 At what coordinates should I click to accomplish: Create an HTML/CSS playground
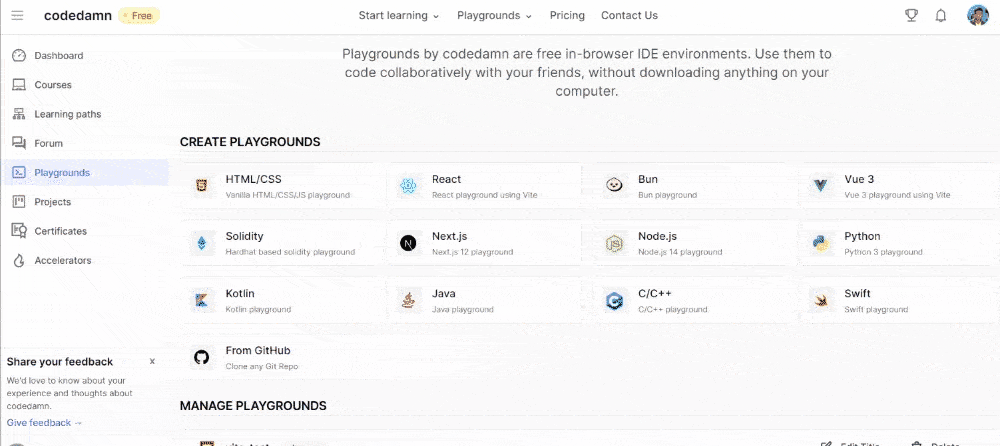[283, 186]
